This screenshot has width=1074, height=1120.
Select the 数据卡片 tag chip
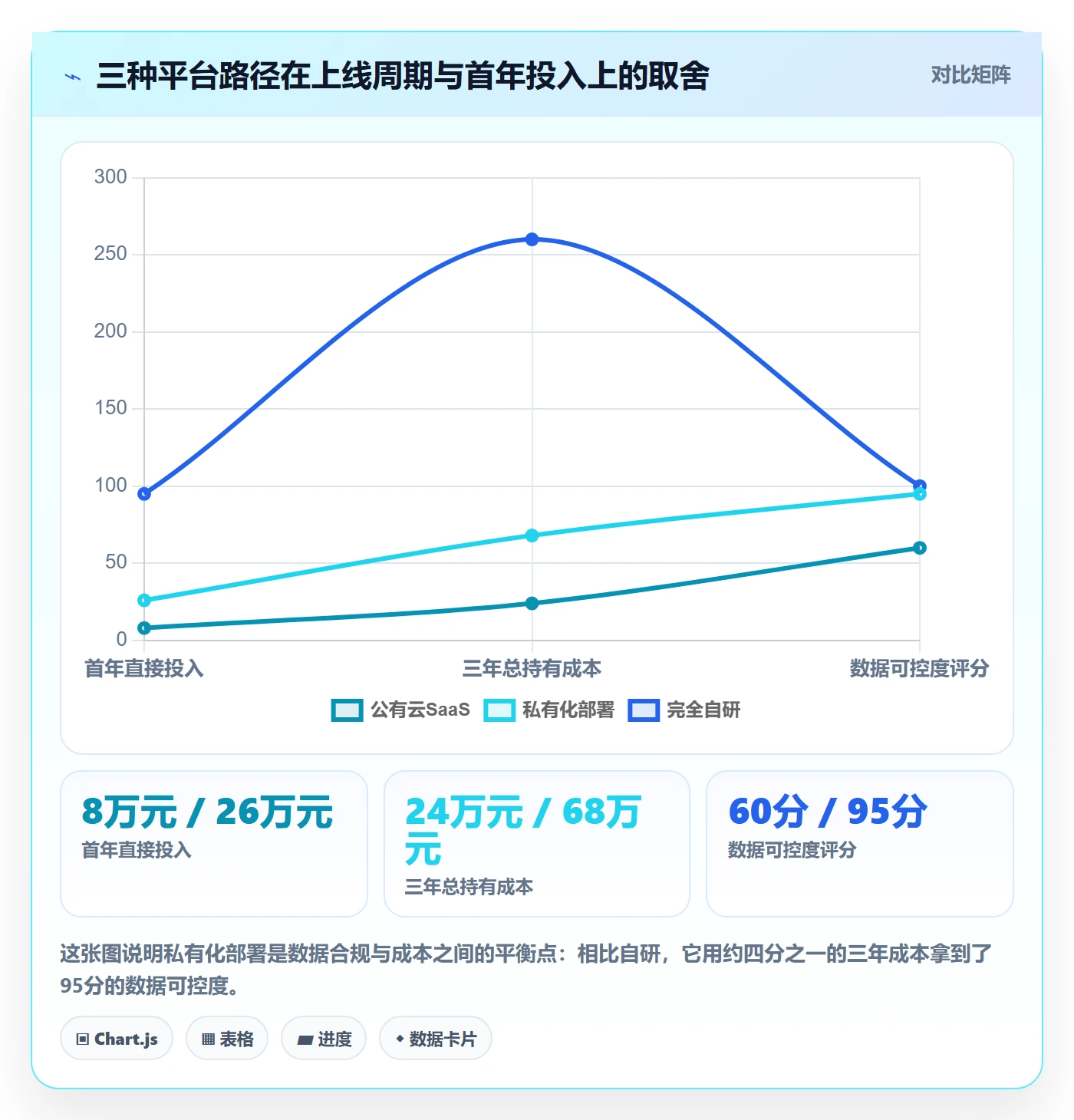pos(436,1039)
